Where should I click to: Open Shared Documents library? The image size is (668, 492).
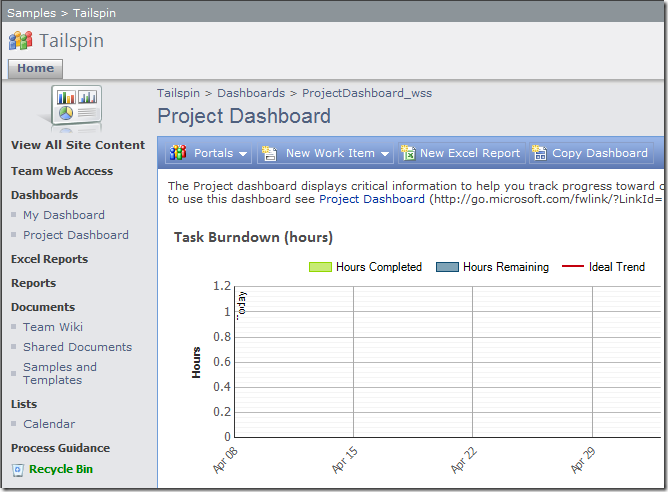pyautogui.click(x=78, y=347)
